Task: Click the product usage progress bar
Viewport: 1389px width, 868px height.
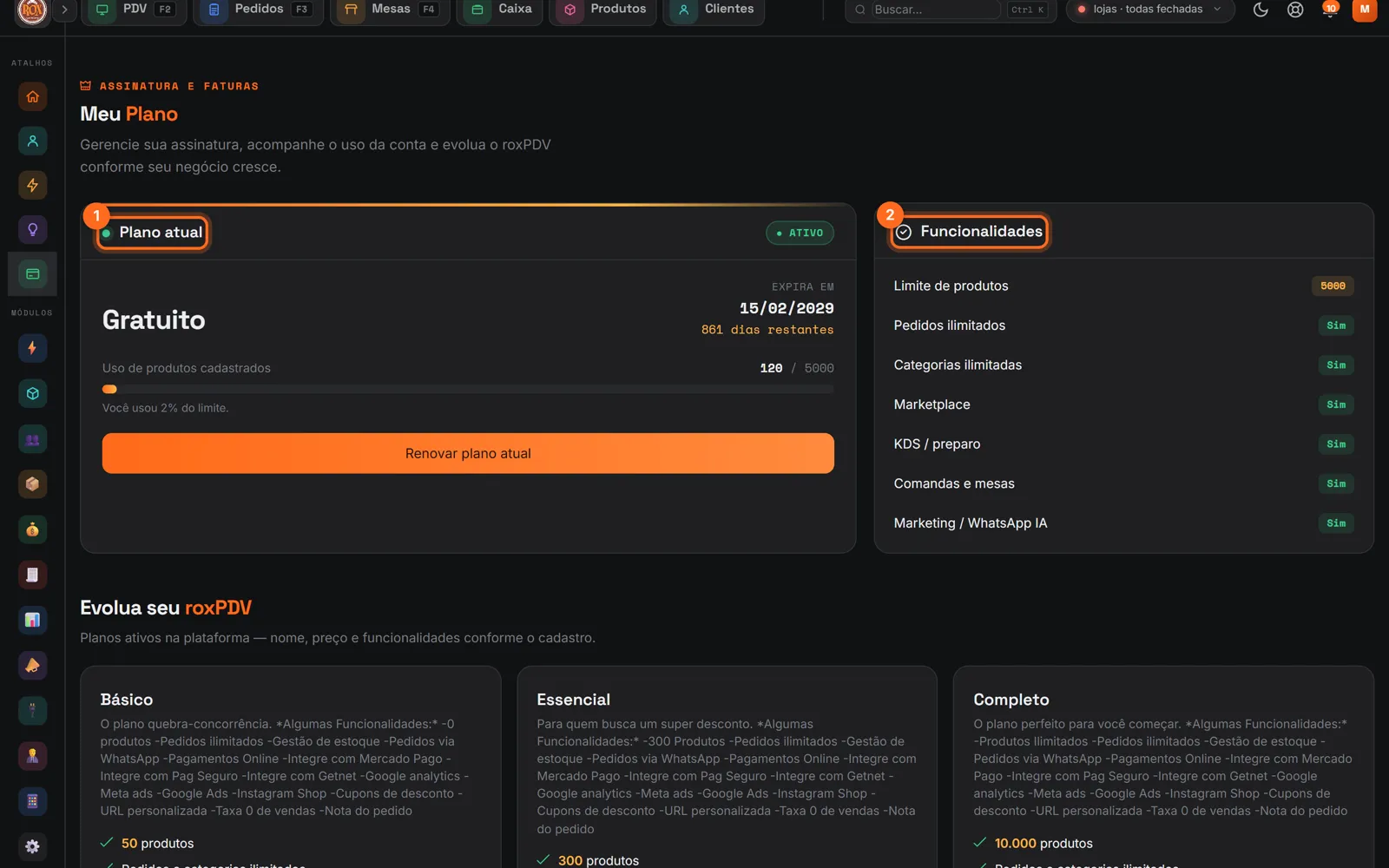Action: coord(468,390)
